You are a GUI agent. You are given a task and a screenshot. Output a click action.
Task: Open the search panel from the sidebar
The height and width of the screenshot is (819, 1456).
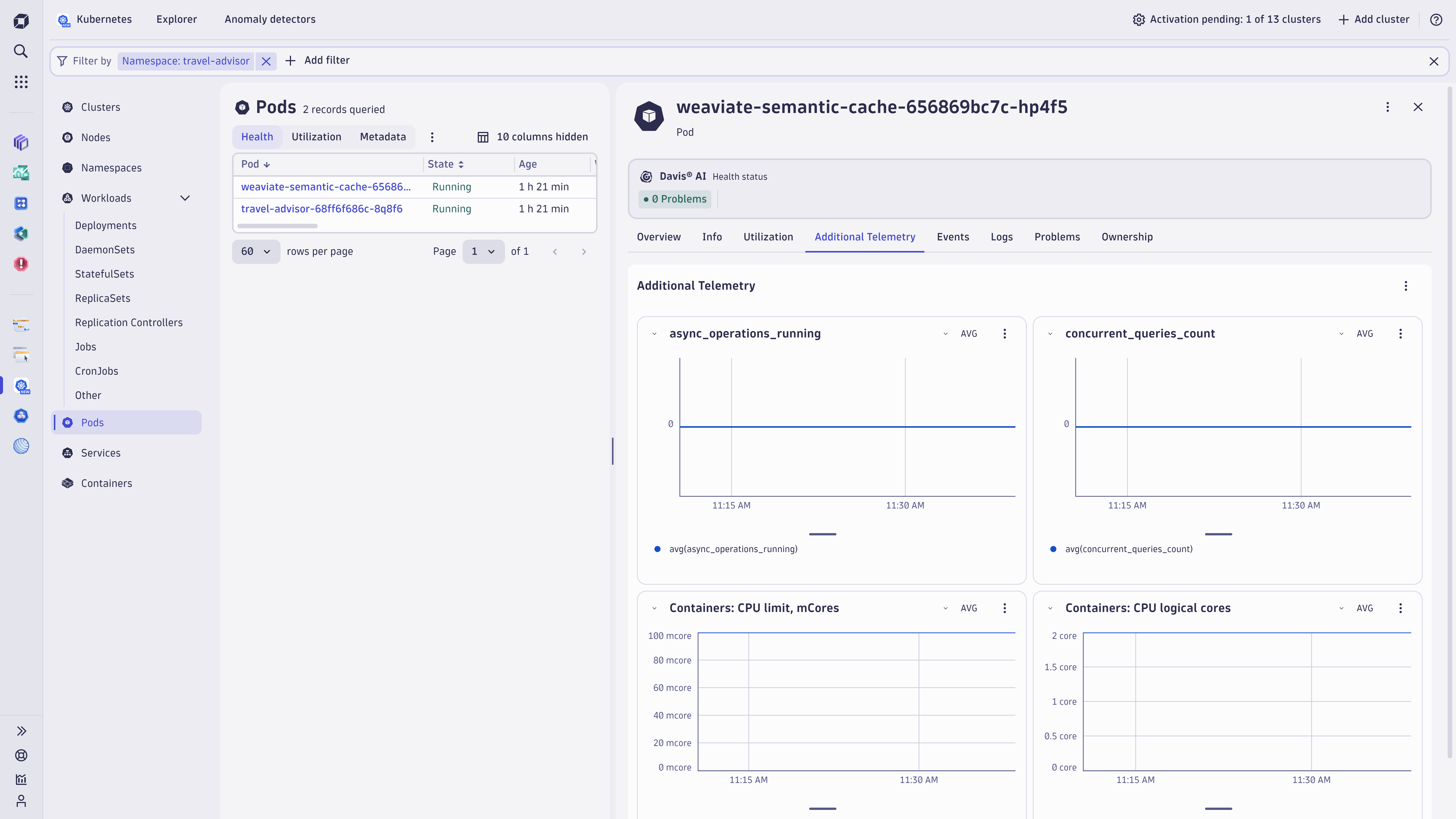(21, 51)
